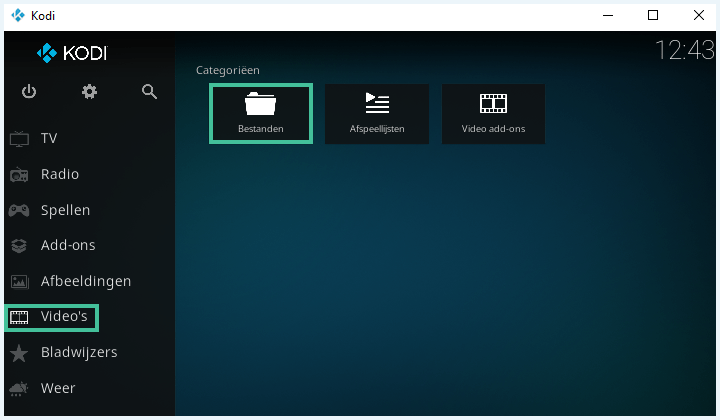Open Bladwijzers menu item
This screenshot has height=420, width=720.
79,352
